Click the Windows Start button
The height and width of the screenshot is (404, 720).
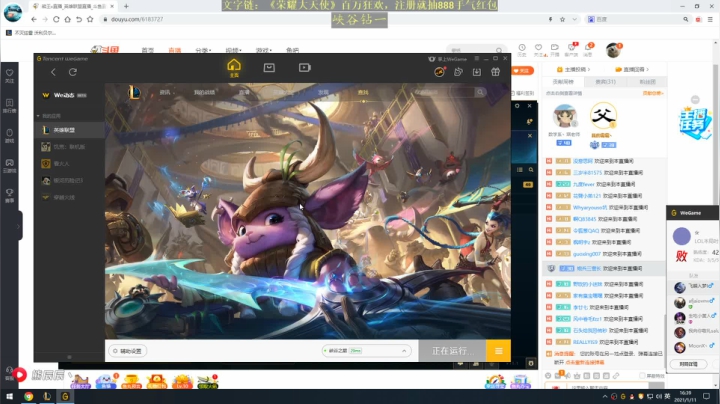(10, 396)
